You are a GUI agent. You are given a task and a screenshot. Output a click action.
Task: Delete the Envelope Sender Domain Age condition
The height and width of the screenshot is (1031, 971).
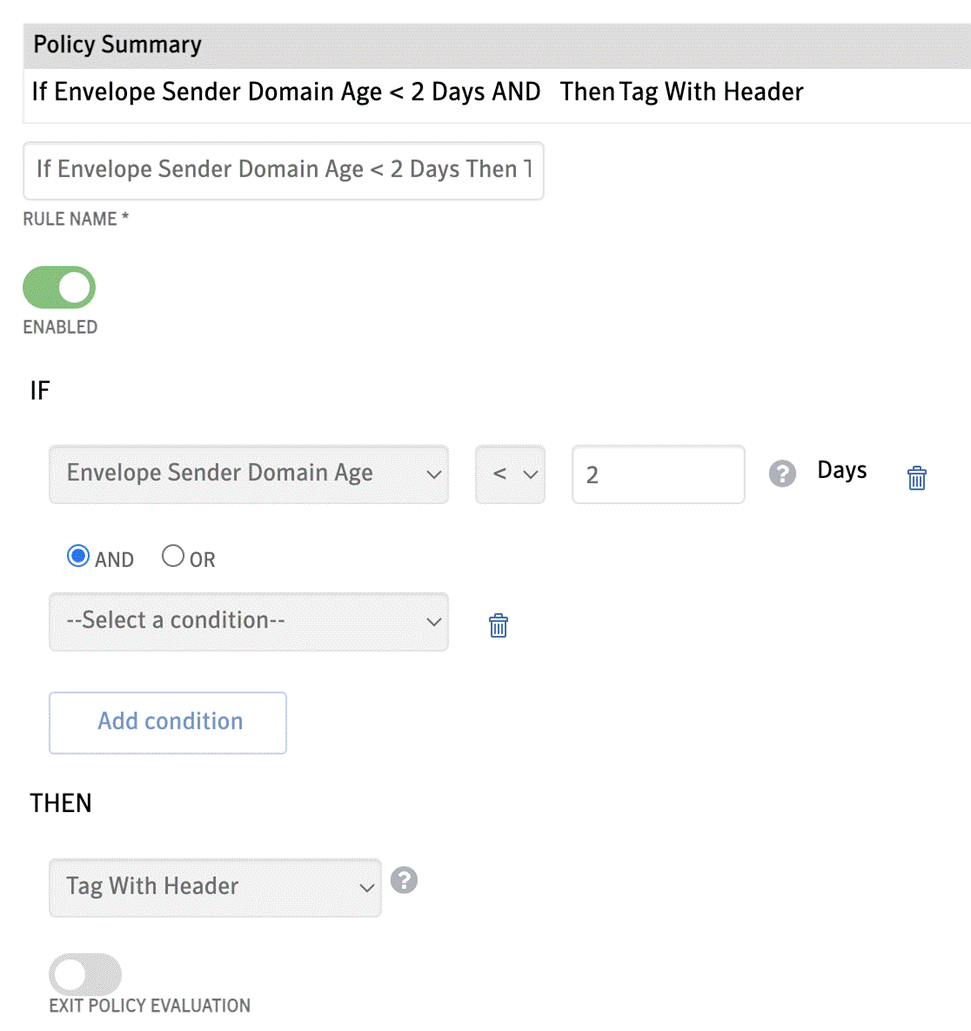(x=916, y=477)
